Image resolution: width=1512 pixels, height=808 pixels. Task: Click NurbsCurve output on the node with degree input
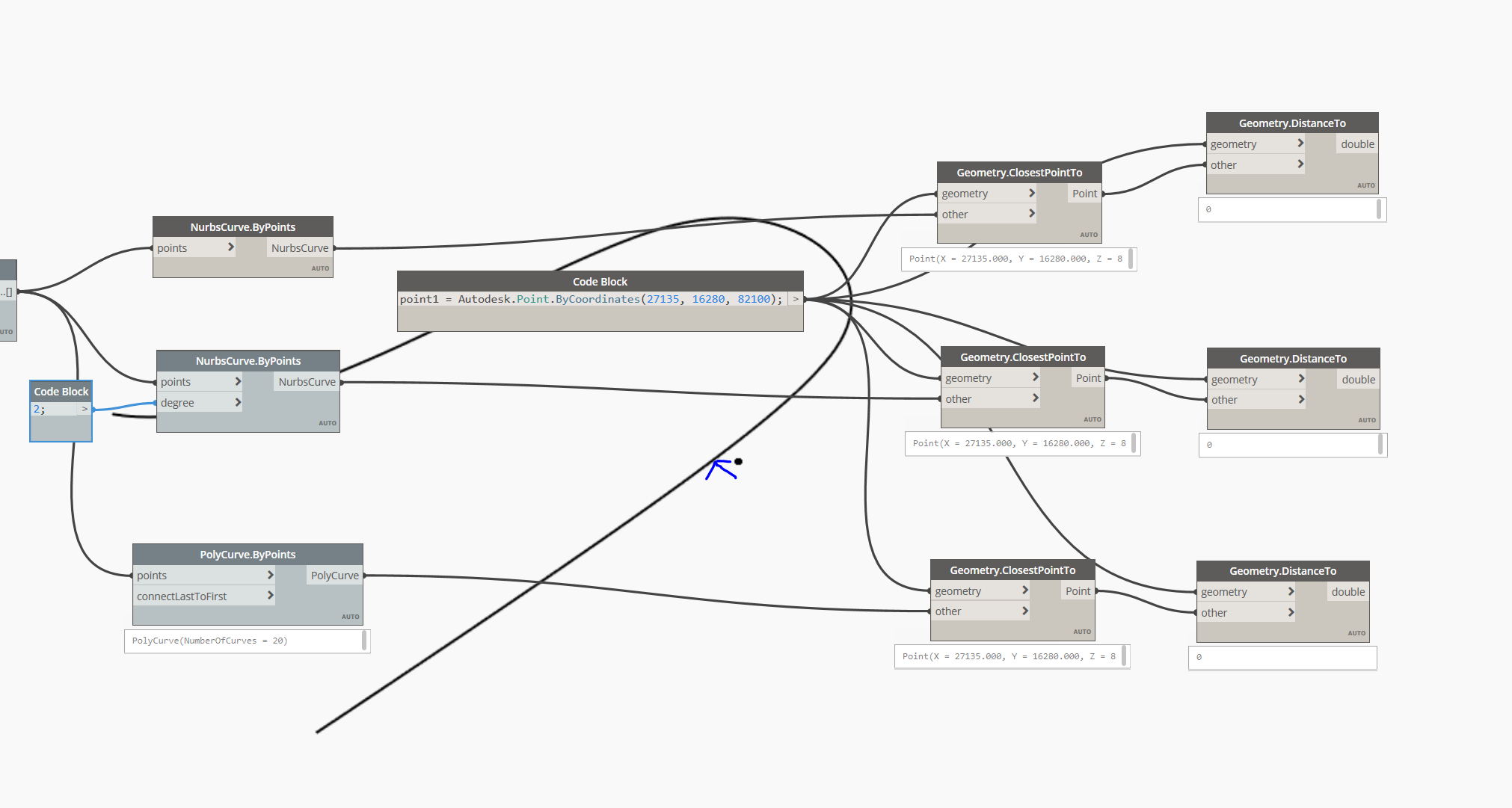tap(307, 382)
